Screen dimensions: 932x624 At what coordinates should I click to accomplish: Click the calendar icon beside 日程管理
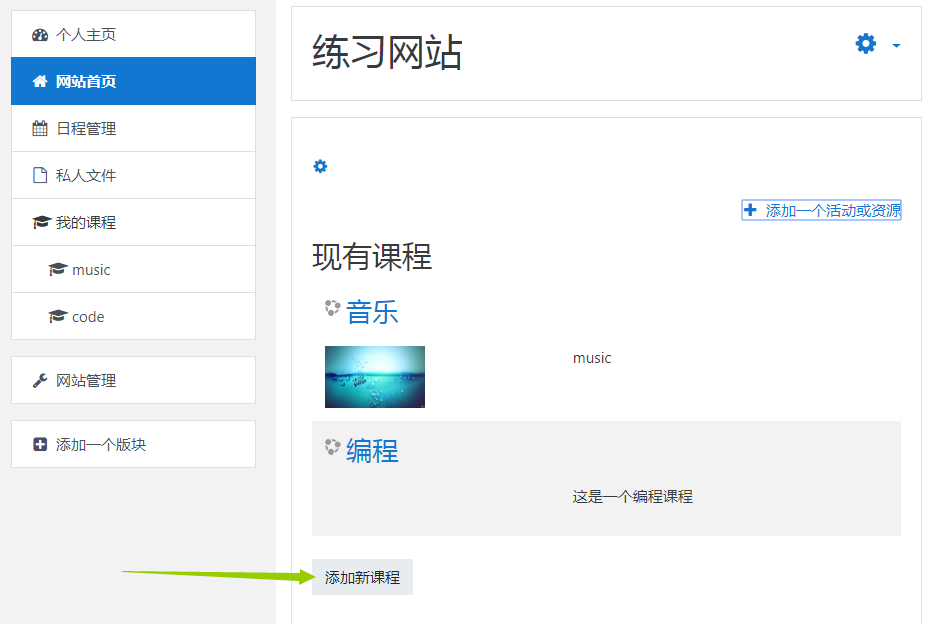click(x=40, y=129)
